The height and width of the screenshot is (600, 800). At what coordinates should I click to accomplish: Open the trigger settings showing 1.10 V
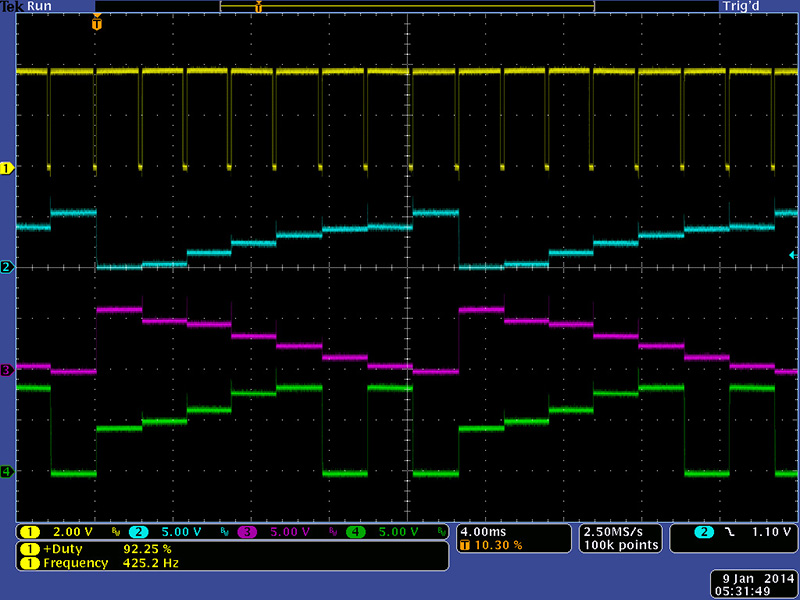(x=734, y=531)
